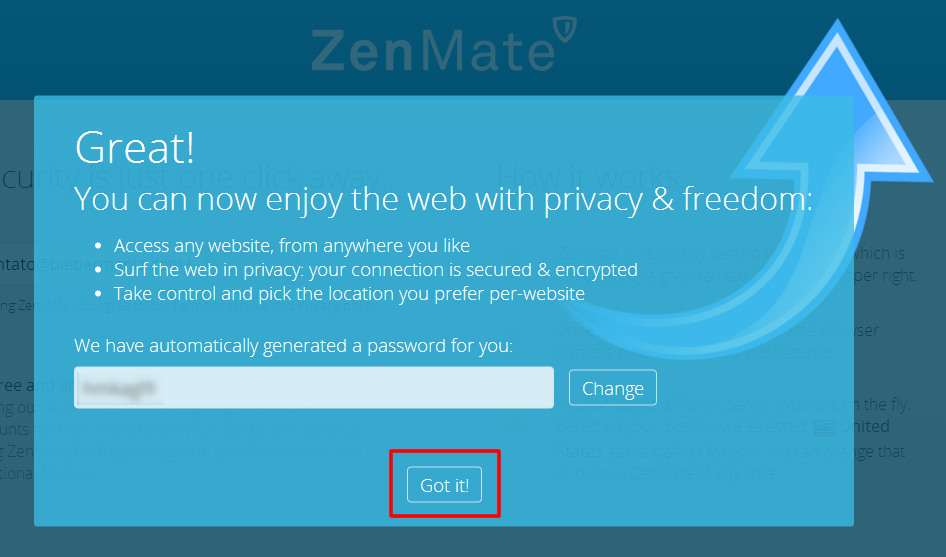Click the ZenMate shield icon
Image resolution: width=946 pixels, height=557 pixels.
pos(566,35)
